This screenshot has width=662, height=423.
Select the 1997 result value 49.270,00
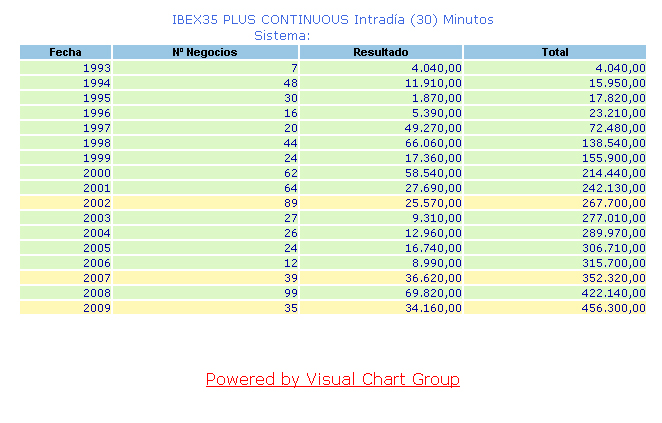(x=433, y=128)
